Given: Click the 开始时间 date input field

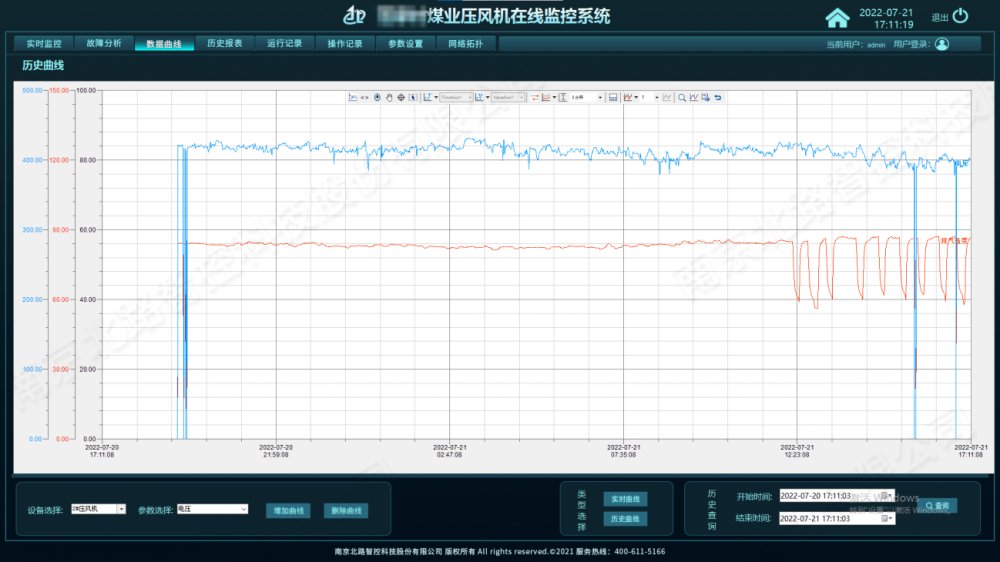Looking at the screenshot, I should (828, 496).
